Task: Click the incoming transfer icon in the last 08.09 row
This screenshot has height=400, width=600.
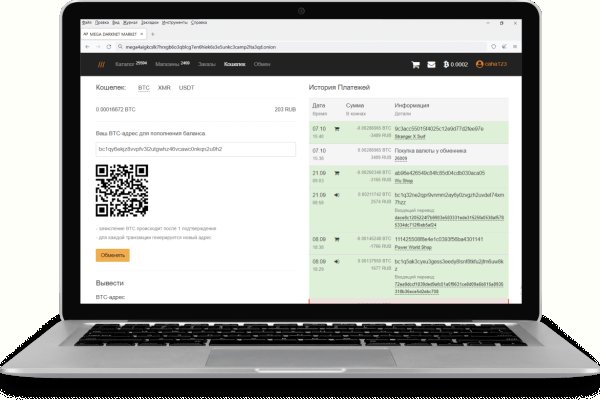Action: point(337,260)
